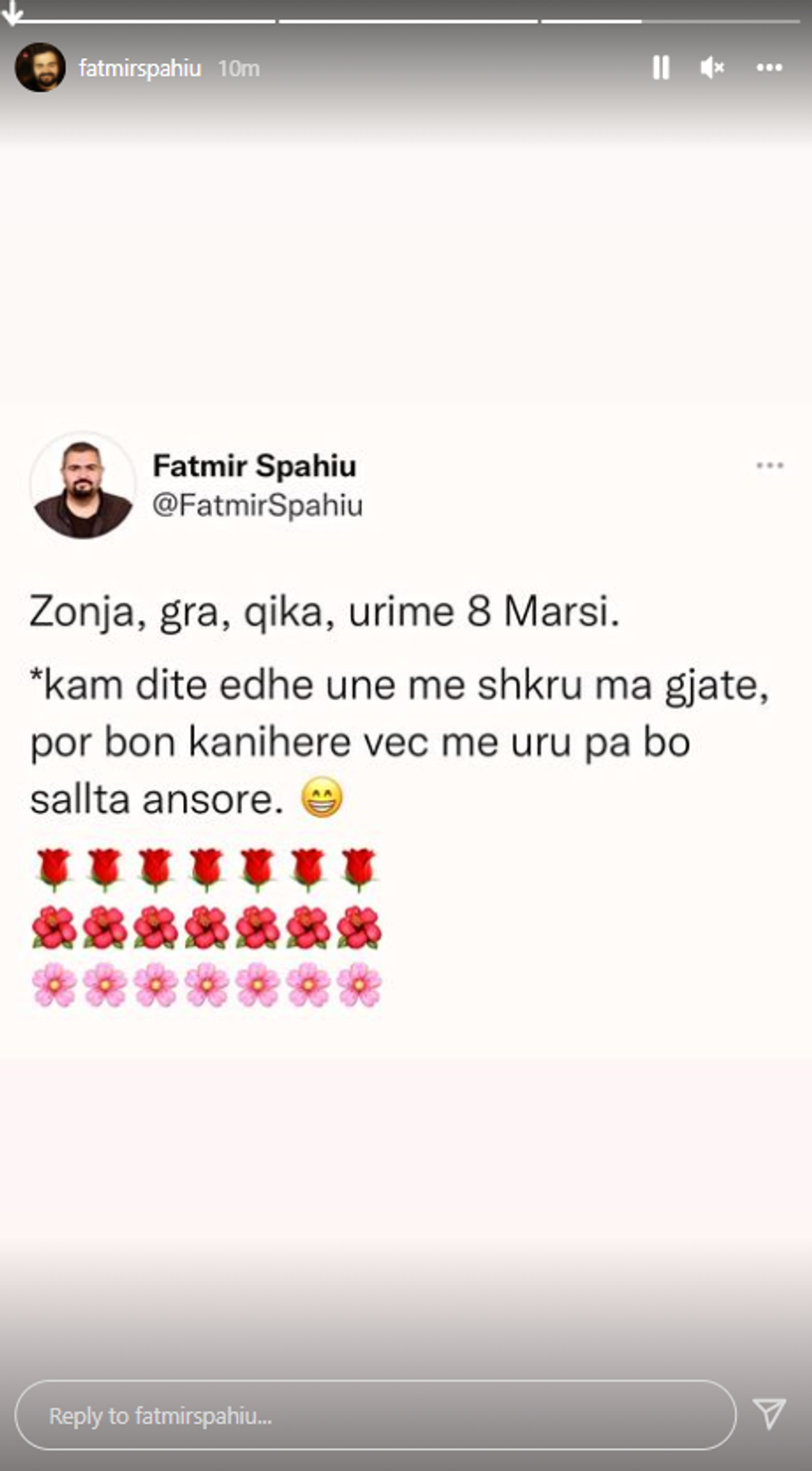The image size is (812, 1471).
Task: Click the first red rose emoji
Action: click(x=55, y=869)
